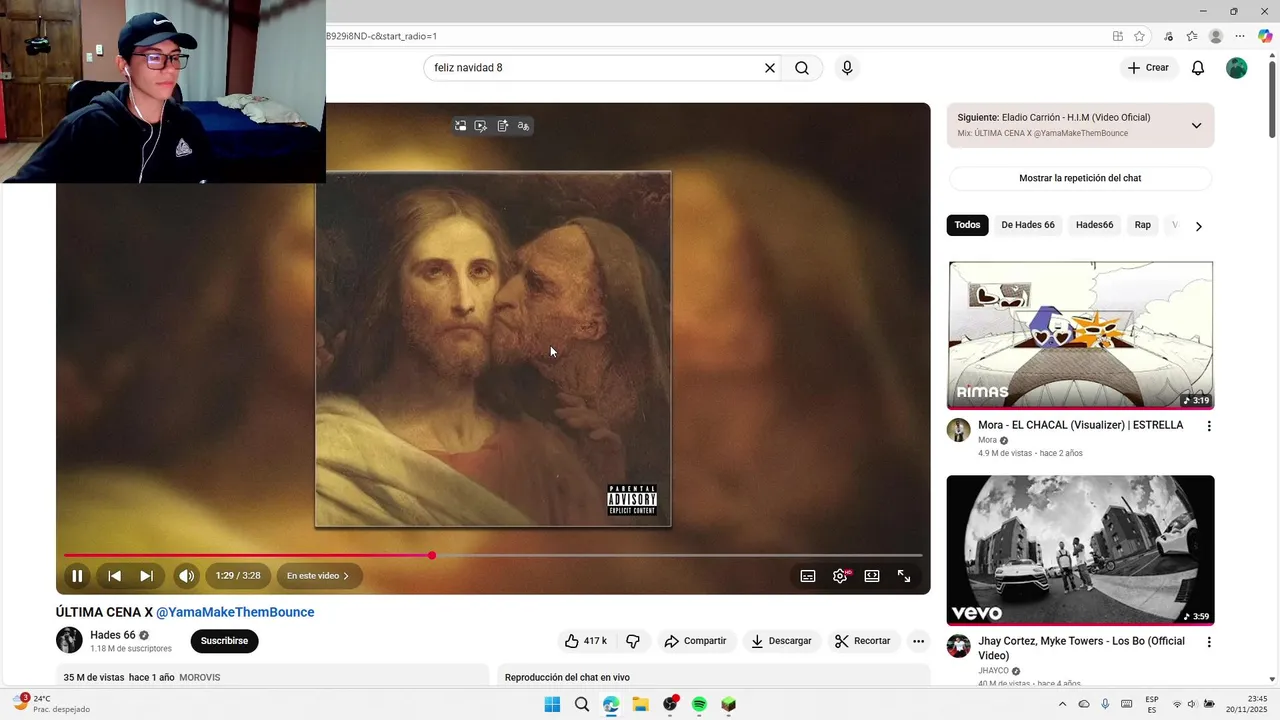Click the video-search overlay icon
Screen dimensions: 1280x720
coord(481,126)
